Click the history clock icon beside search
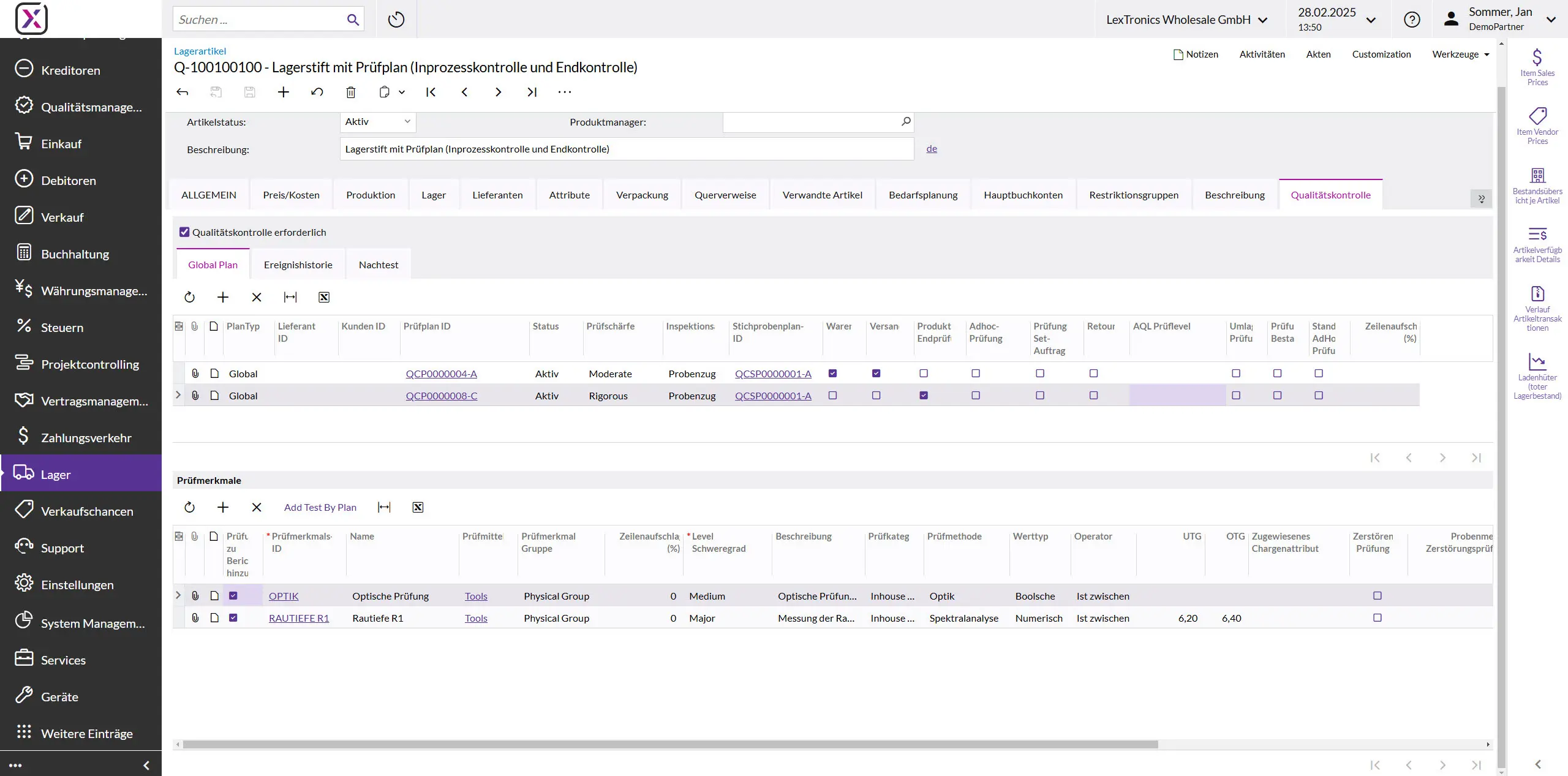The width and height of the screenshot is (1568, 776). [x=396, y=20]
